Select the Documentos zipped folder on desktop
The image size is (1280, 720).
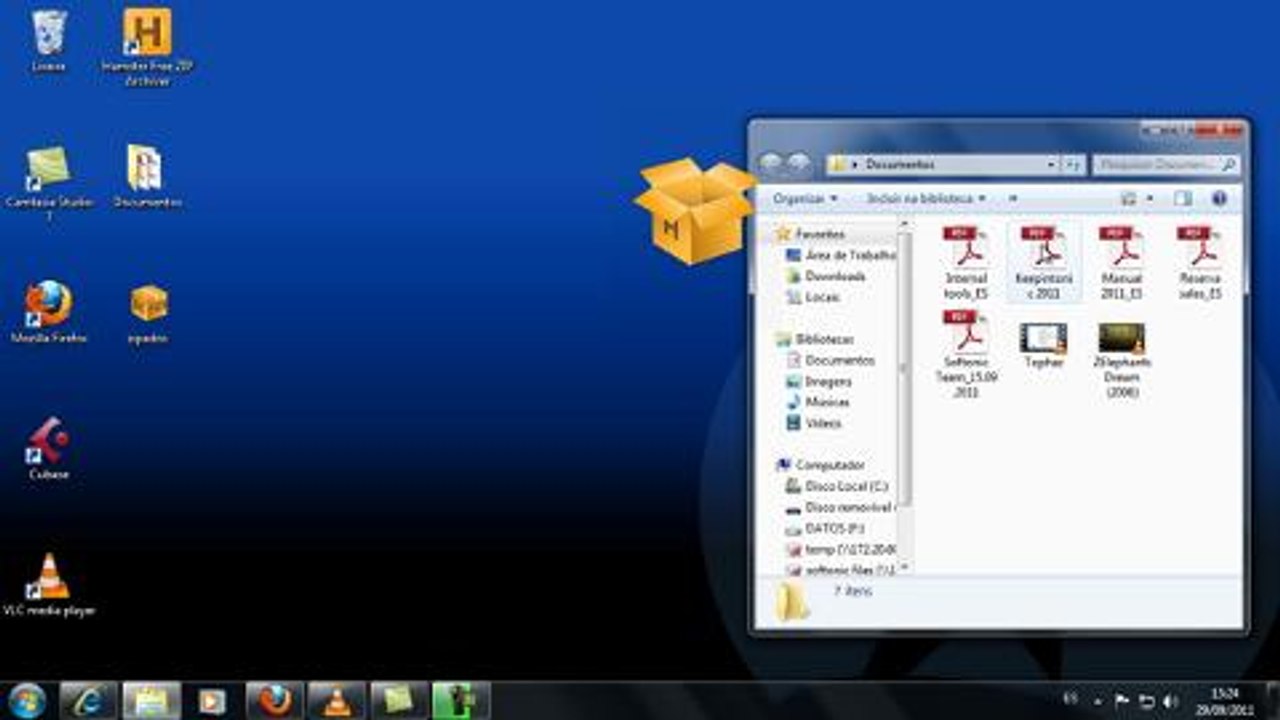[x=147, y=176]
